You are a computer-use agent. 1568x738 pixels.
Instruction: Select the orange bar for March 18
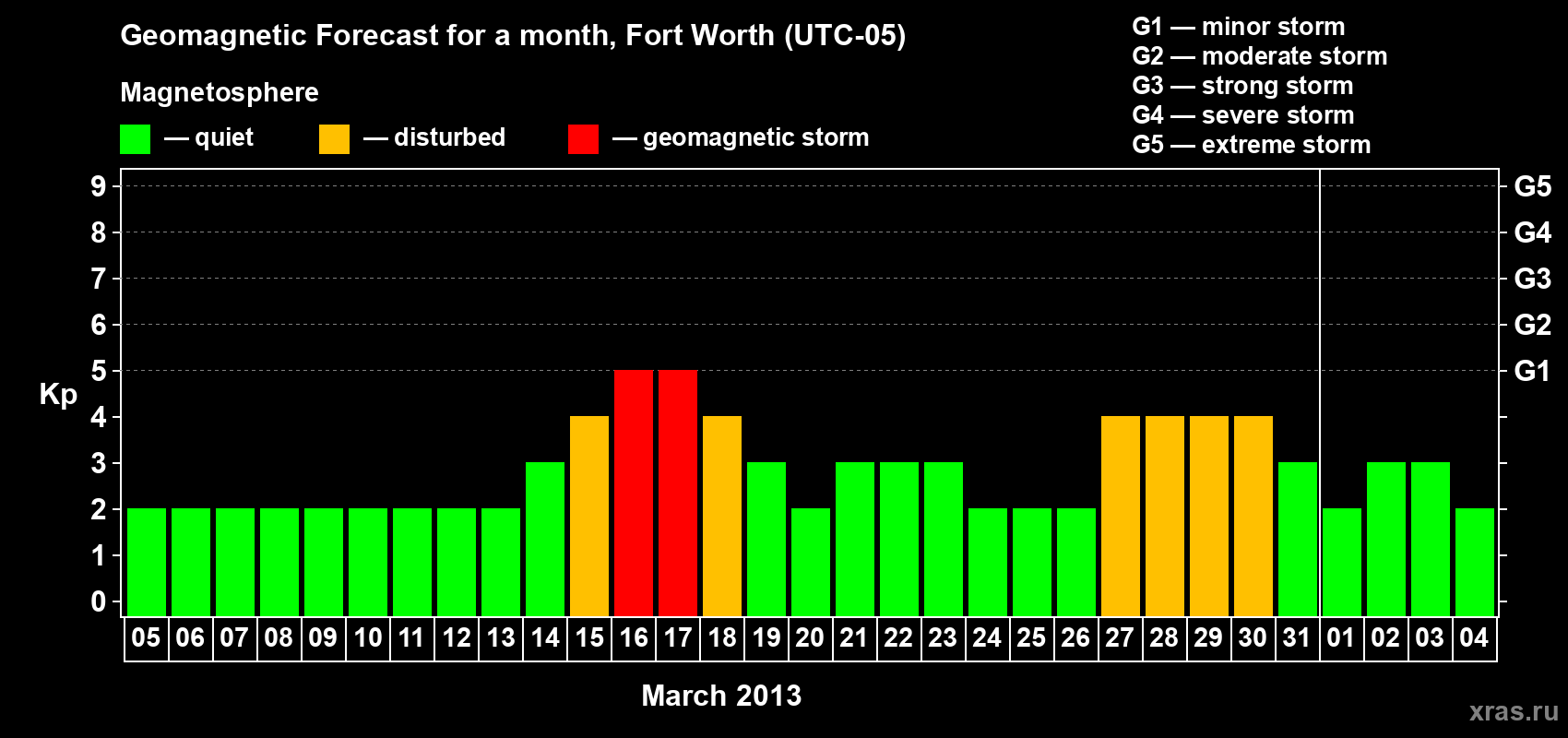(x=722, y=516)
